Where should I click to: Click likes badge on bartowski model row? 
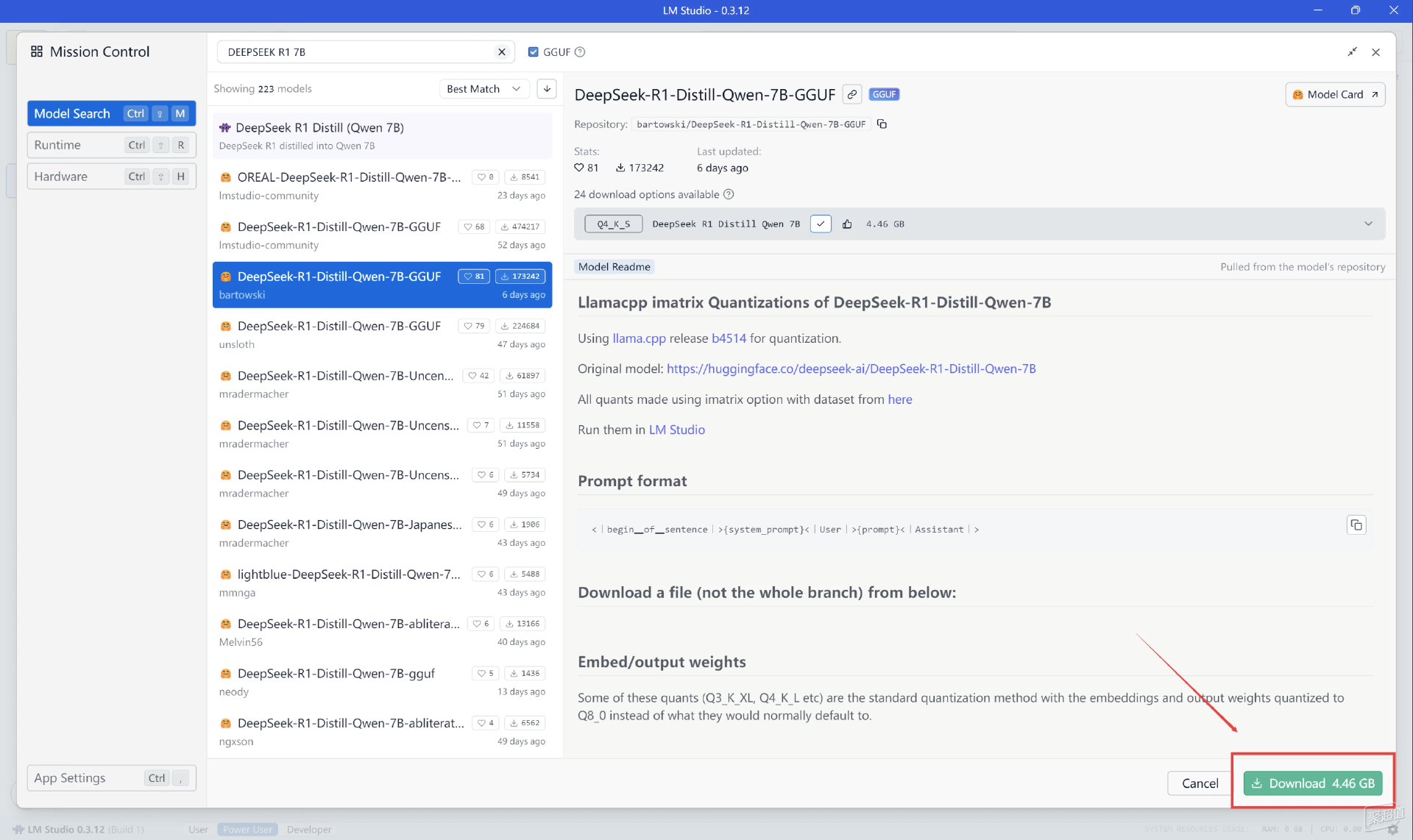(x=474, y=277)
